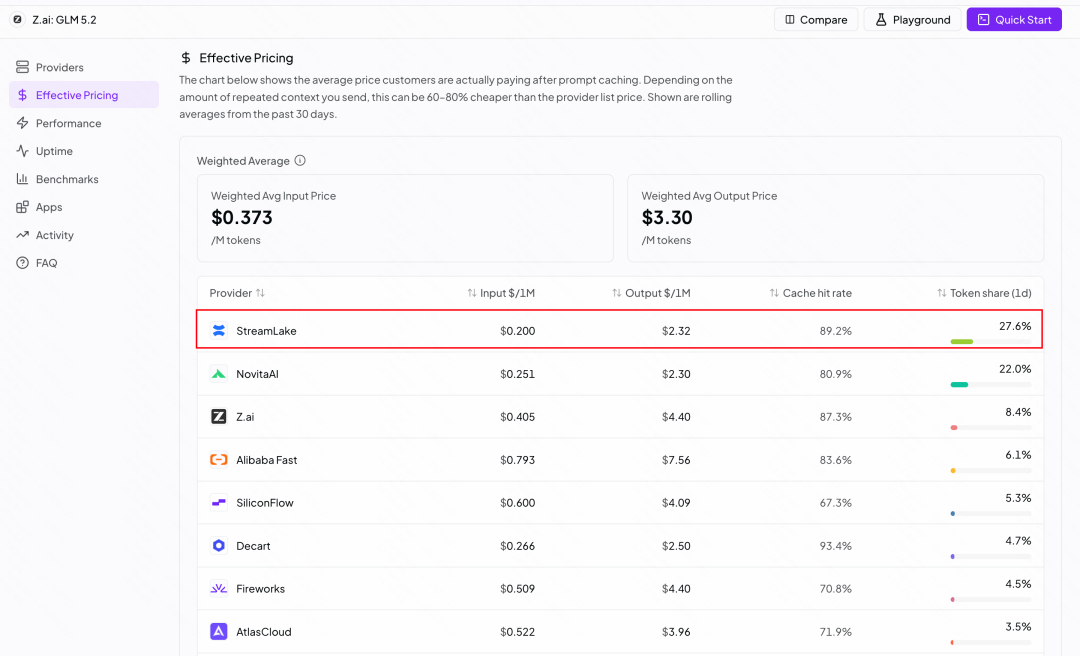Click the Fireworks provider name
The width and height of the screenshot is (1080, 656).
point(260,588)
